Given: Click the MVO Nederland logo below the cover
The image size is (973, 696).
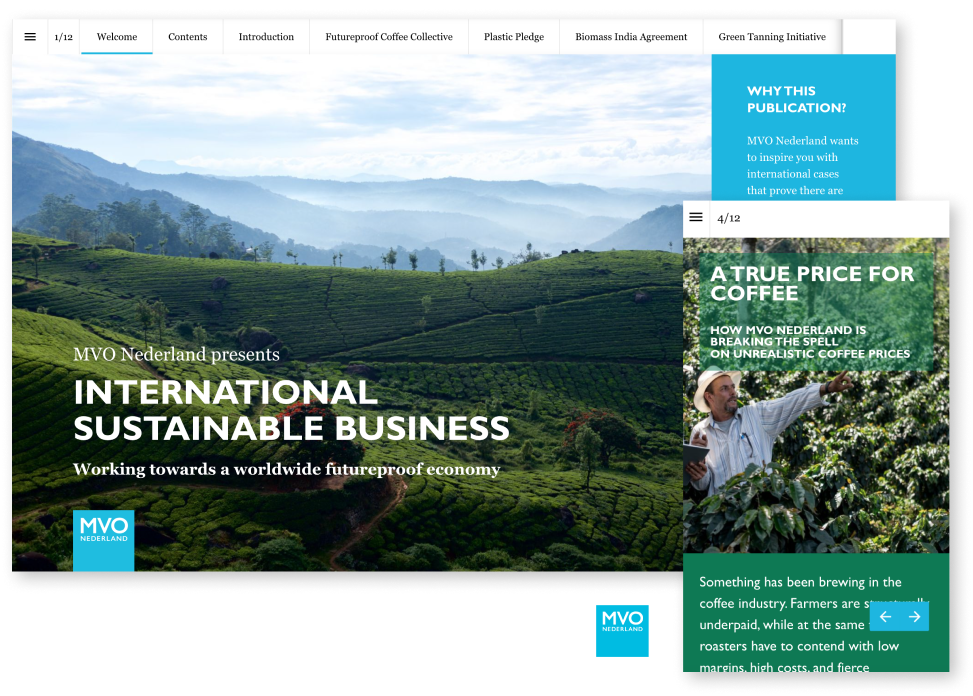Looking at the screenshot, I should tap(622, 638).
